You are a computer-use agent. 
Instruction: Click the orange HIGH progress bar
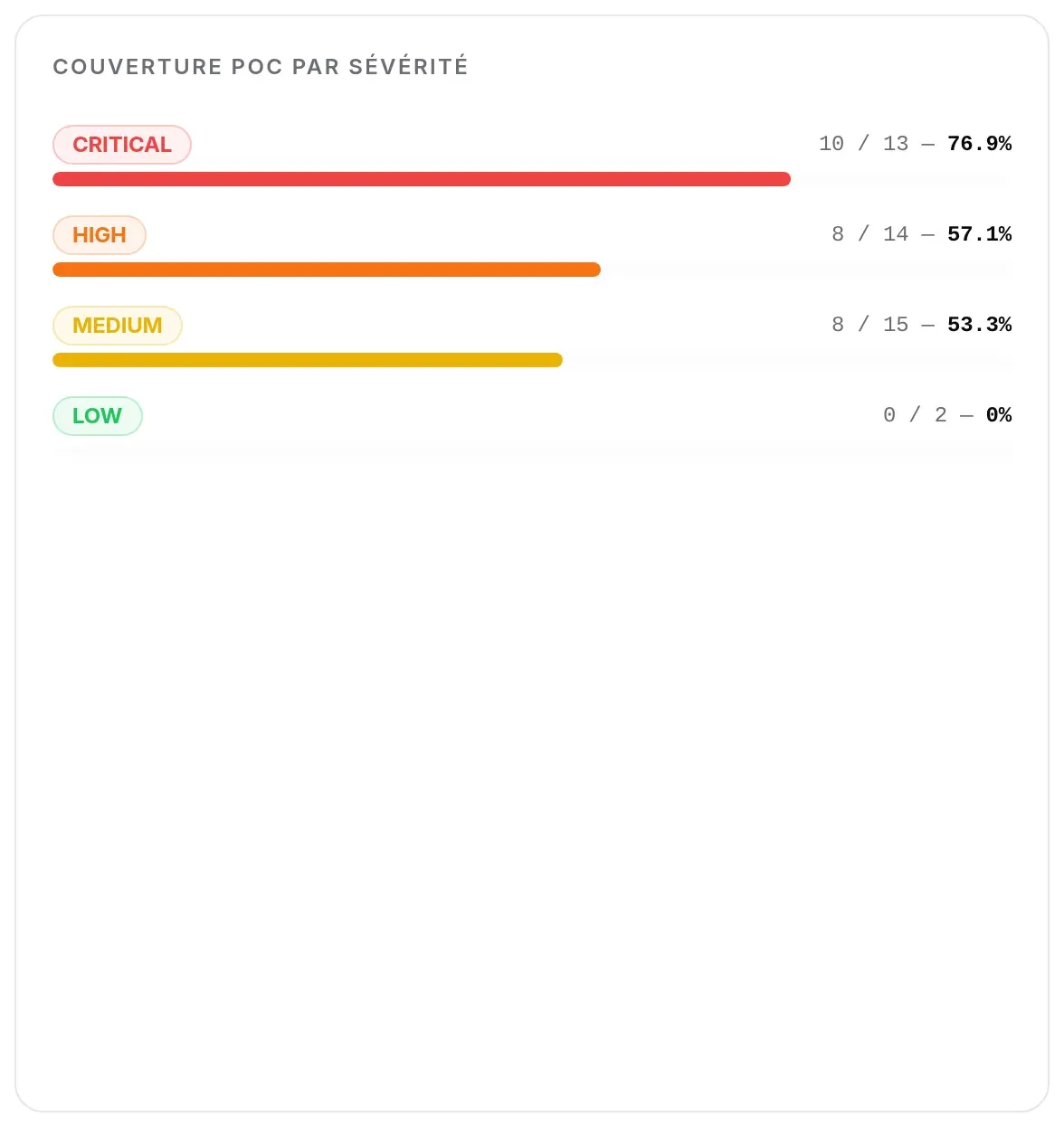coord(327,270)
